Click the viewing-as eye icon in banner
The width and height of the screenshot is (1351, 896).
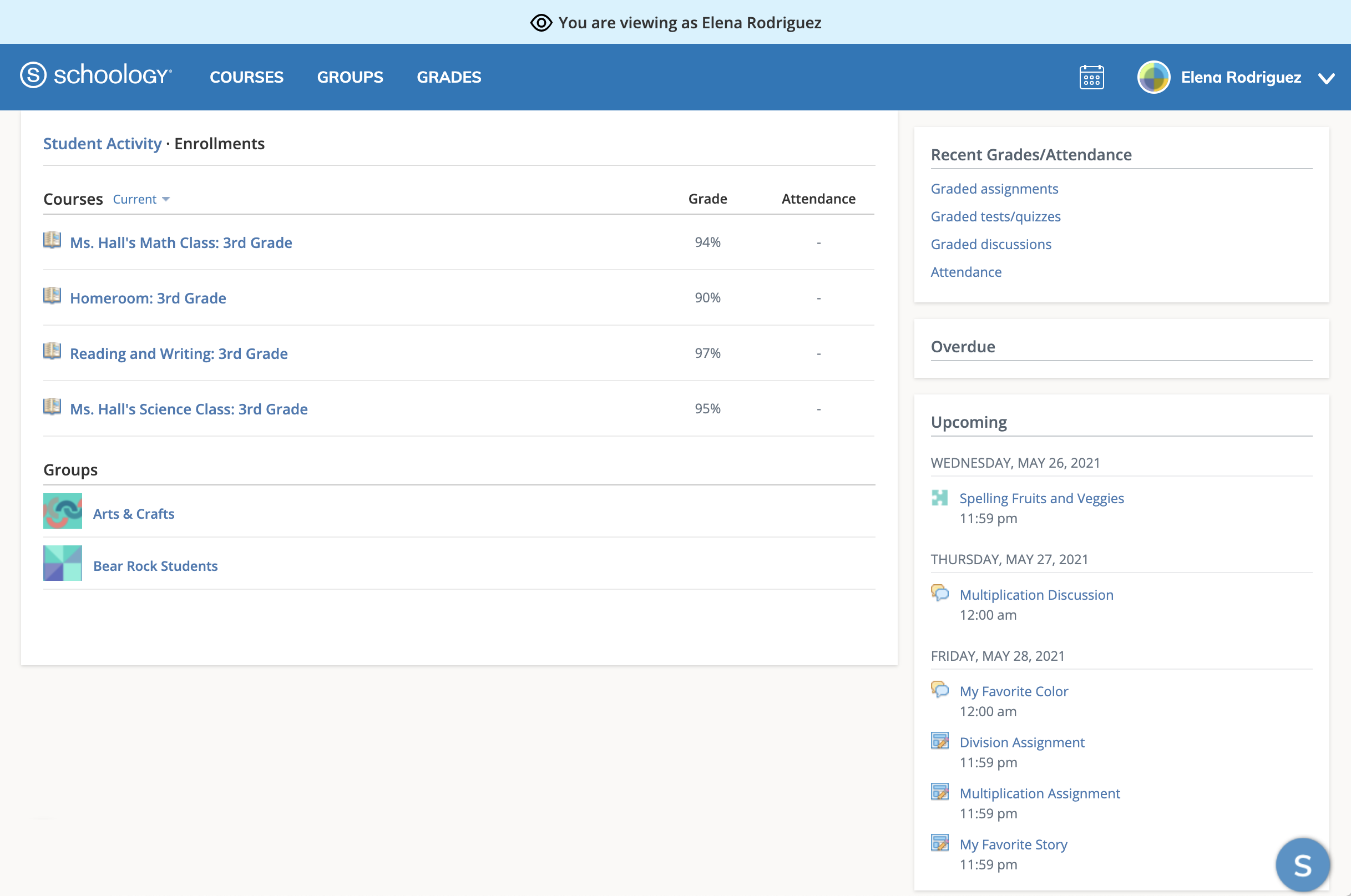540,23
